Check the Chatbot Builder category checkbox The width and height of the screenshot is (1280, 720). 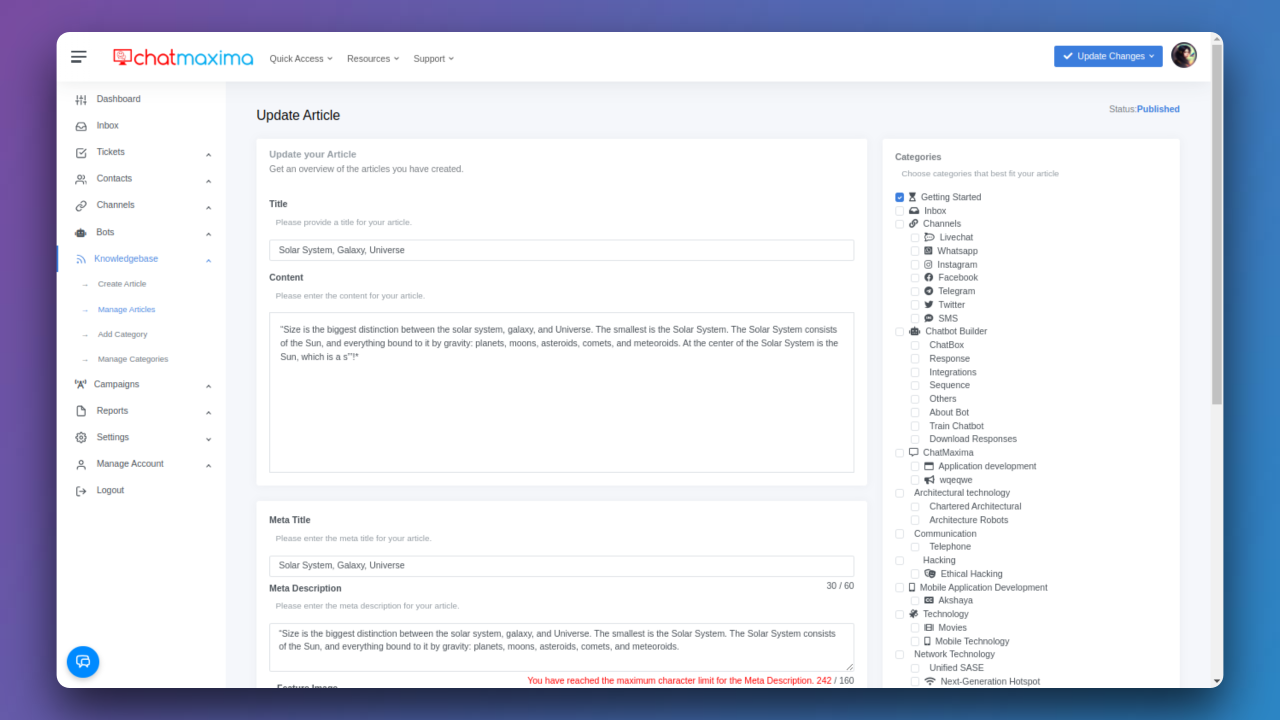900,332
